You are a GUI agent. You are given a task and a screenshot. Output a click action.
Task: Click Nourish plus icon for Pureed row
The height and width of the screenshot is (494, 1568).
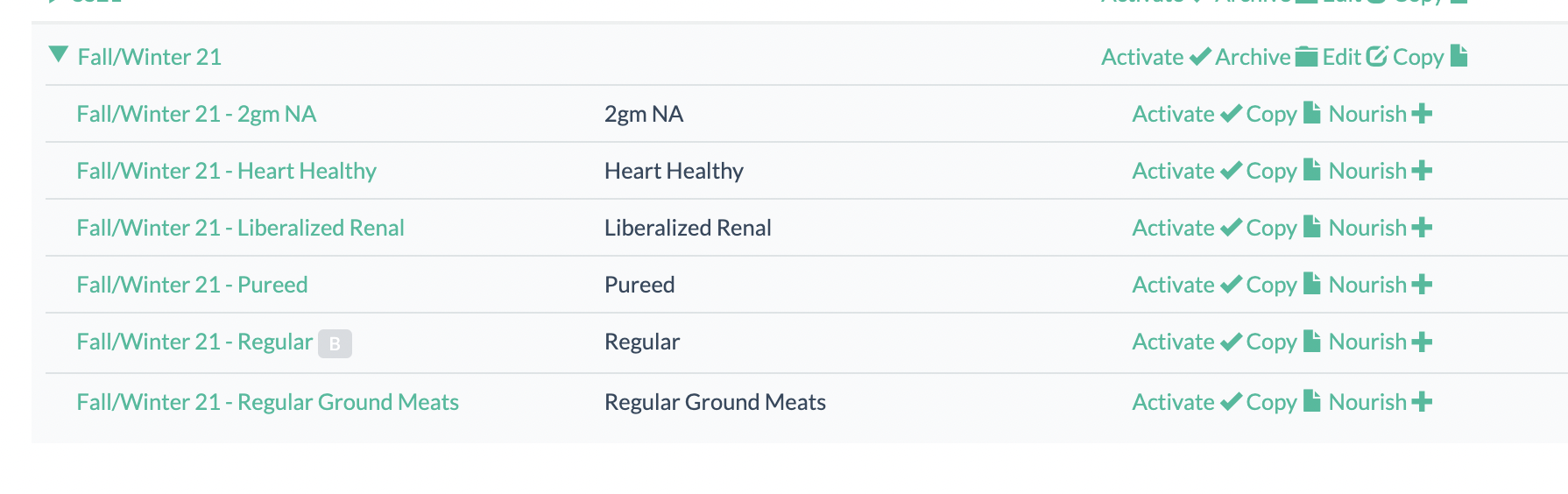point(1422,285)
